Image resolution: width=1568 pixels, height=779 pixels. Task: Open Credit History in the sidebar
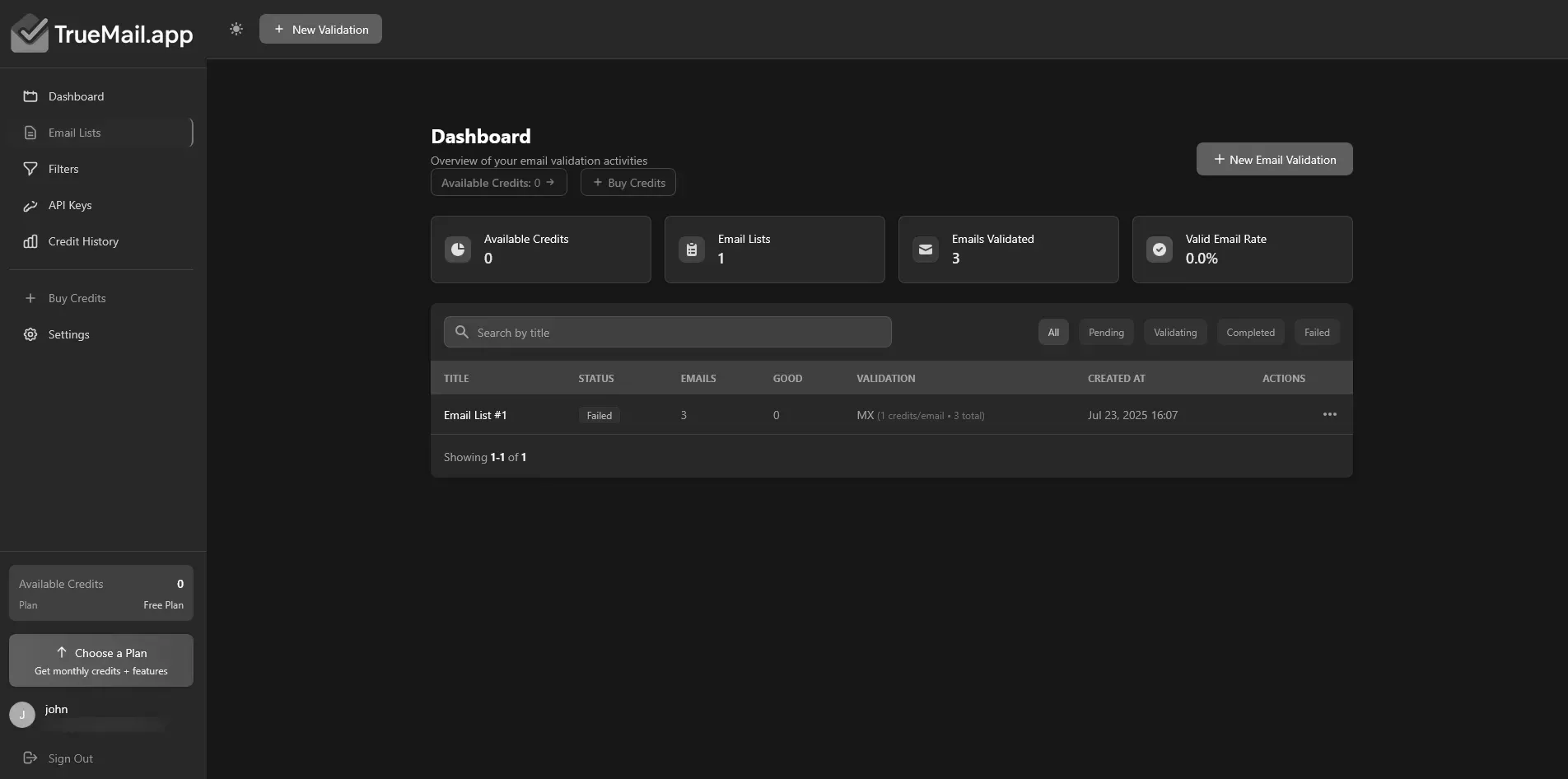tap(100, 241)
